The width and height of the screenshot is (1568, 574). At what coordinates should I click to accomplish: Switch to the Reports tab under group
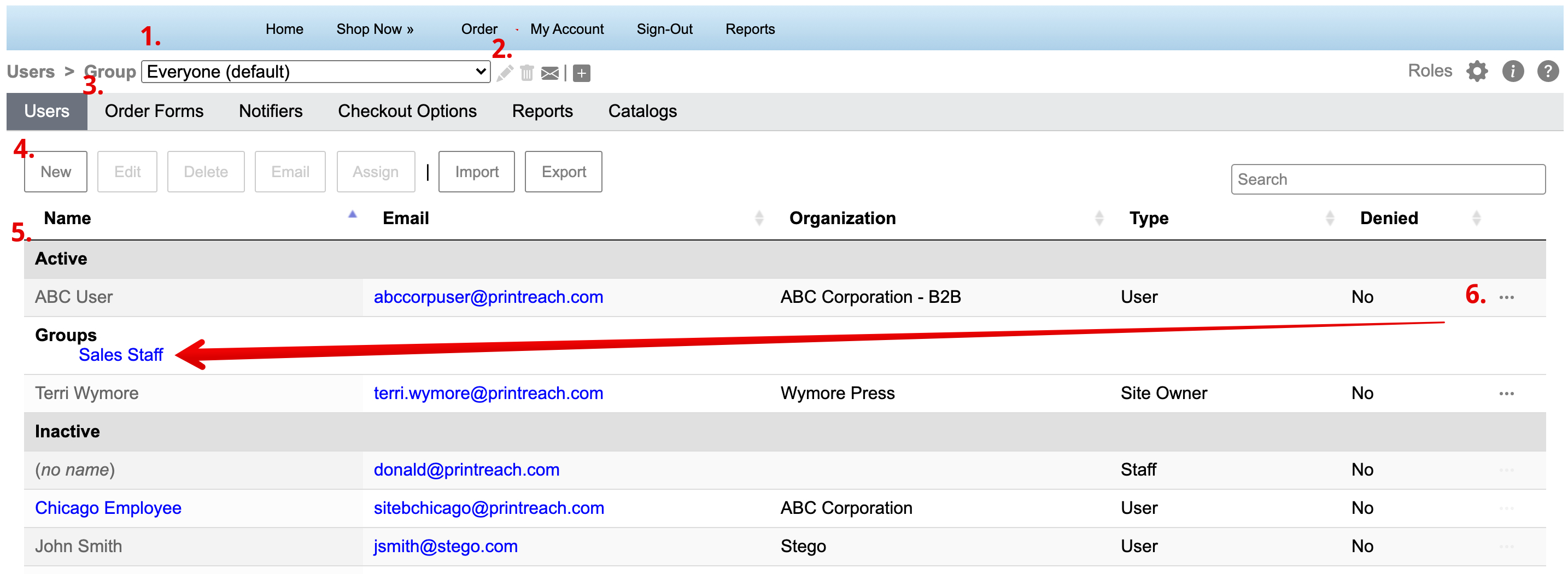tap(542, 112)
